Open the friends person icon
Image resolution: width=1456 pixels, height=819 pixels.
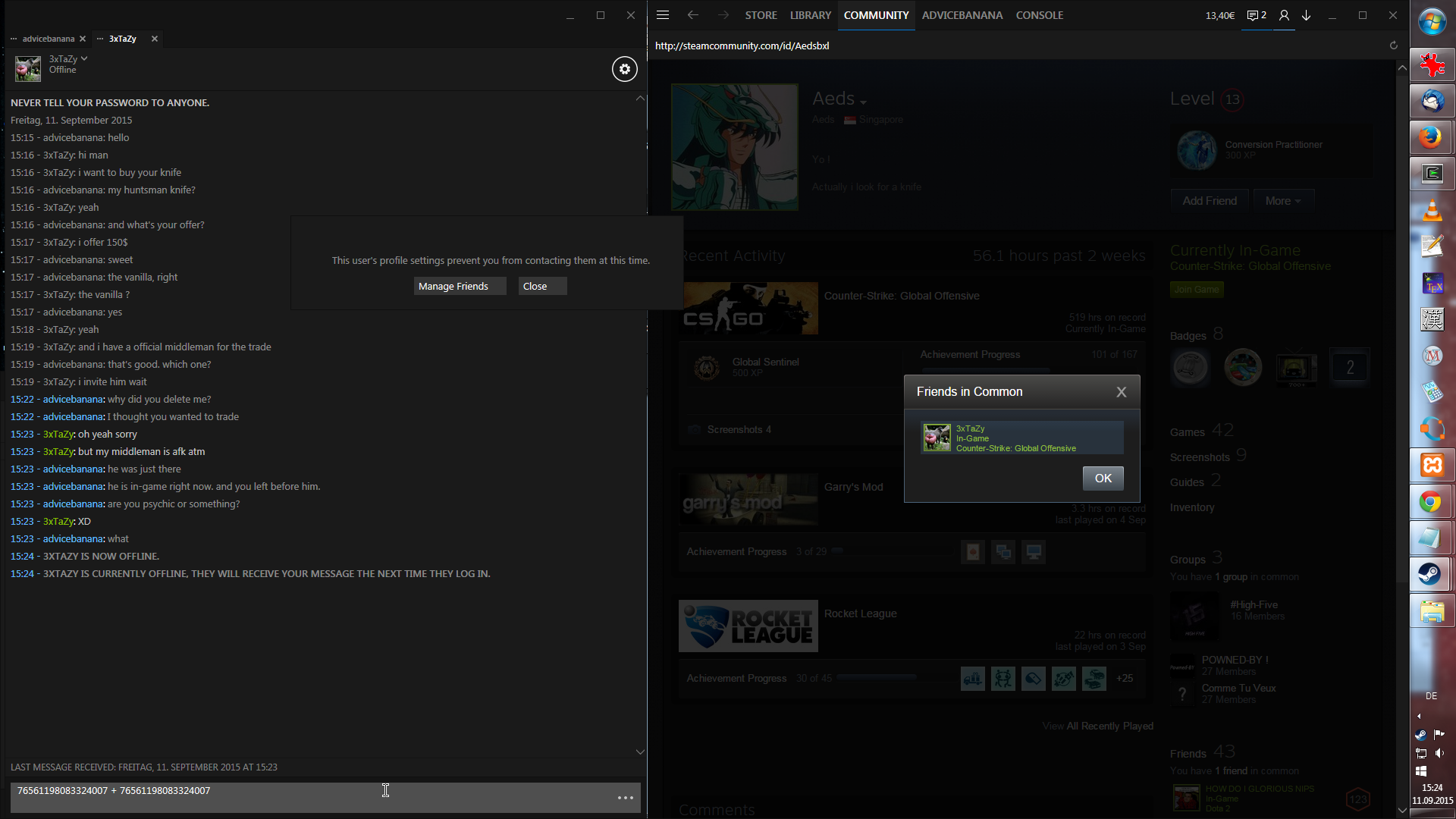pos(1283,15)
